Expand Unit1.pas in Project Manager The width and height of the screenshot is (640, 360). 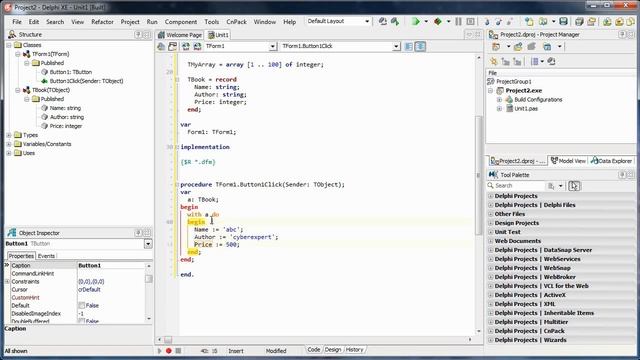coord(499,109)
